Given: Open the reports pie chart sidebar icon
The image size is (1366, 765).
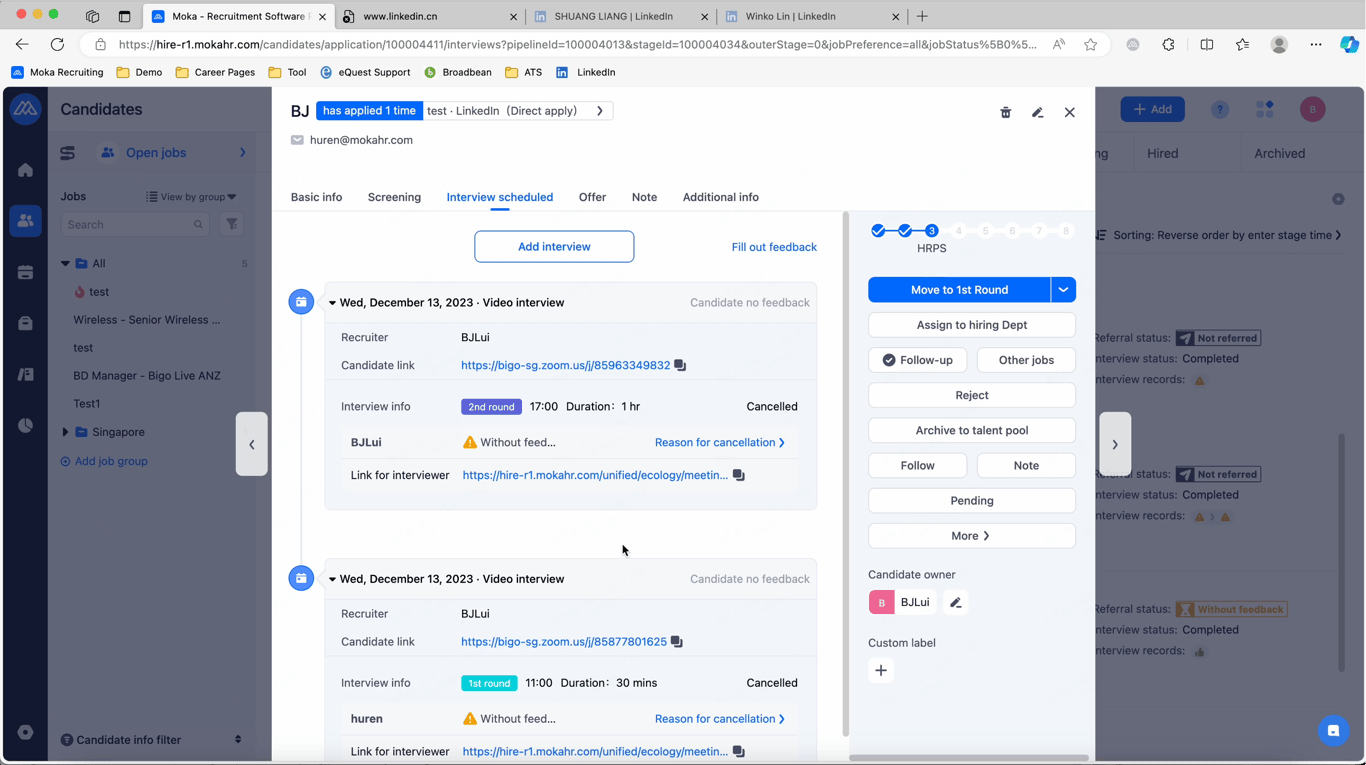Looking at the screenshot, I should pos(25,426).
